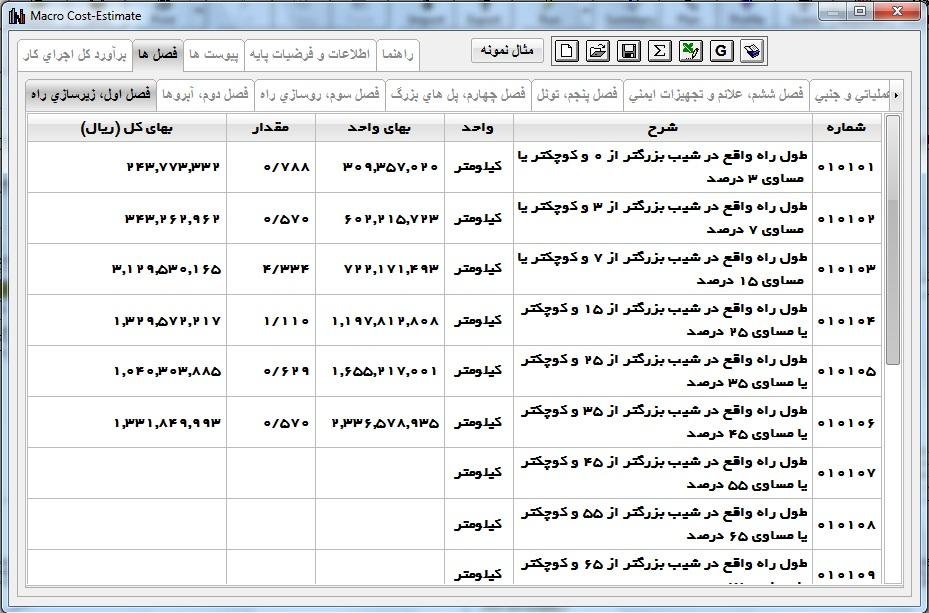The image size is (929, 613).
Task: Open the پیوست ها tab
Action: click(x=214, y=54)
